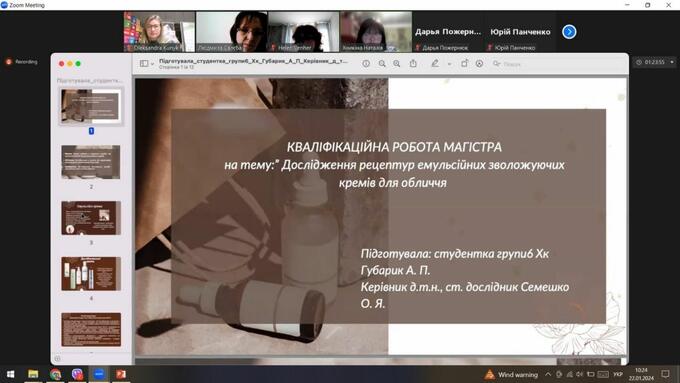Zoom in the PDF page
Screen dimensions: 680x383
pos(397,64)
